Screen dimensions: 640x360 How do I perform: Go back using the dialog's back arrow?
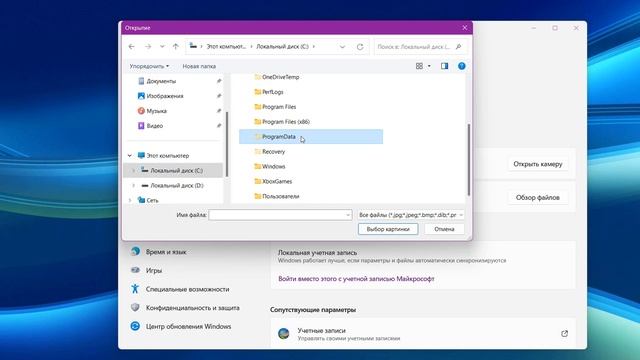coord(131,47)
